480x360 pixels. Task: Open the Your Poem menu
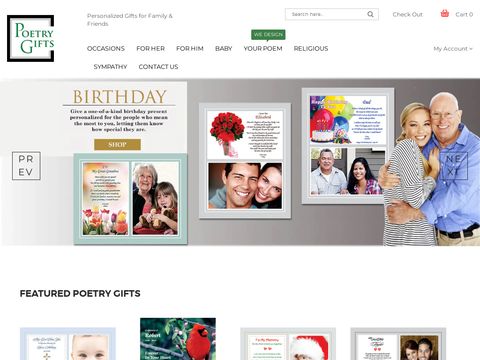pyautogui.click(x=263, y=49)
